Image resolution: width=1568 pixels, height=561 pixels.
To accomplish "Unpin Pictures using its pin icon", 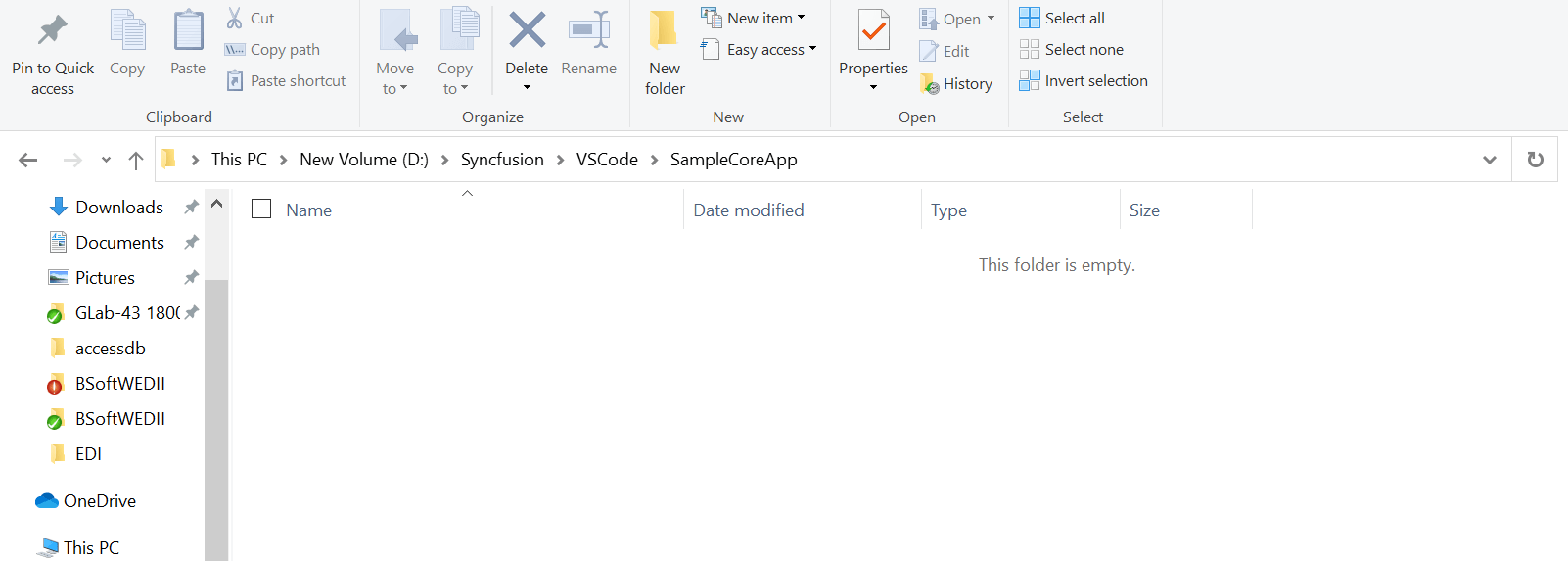I will pos(192,277).
